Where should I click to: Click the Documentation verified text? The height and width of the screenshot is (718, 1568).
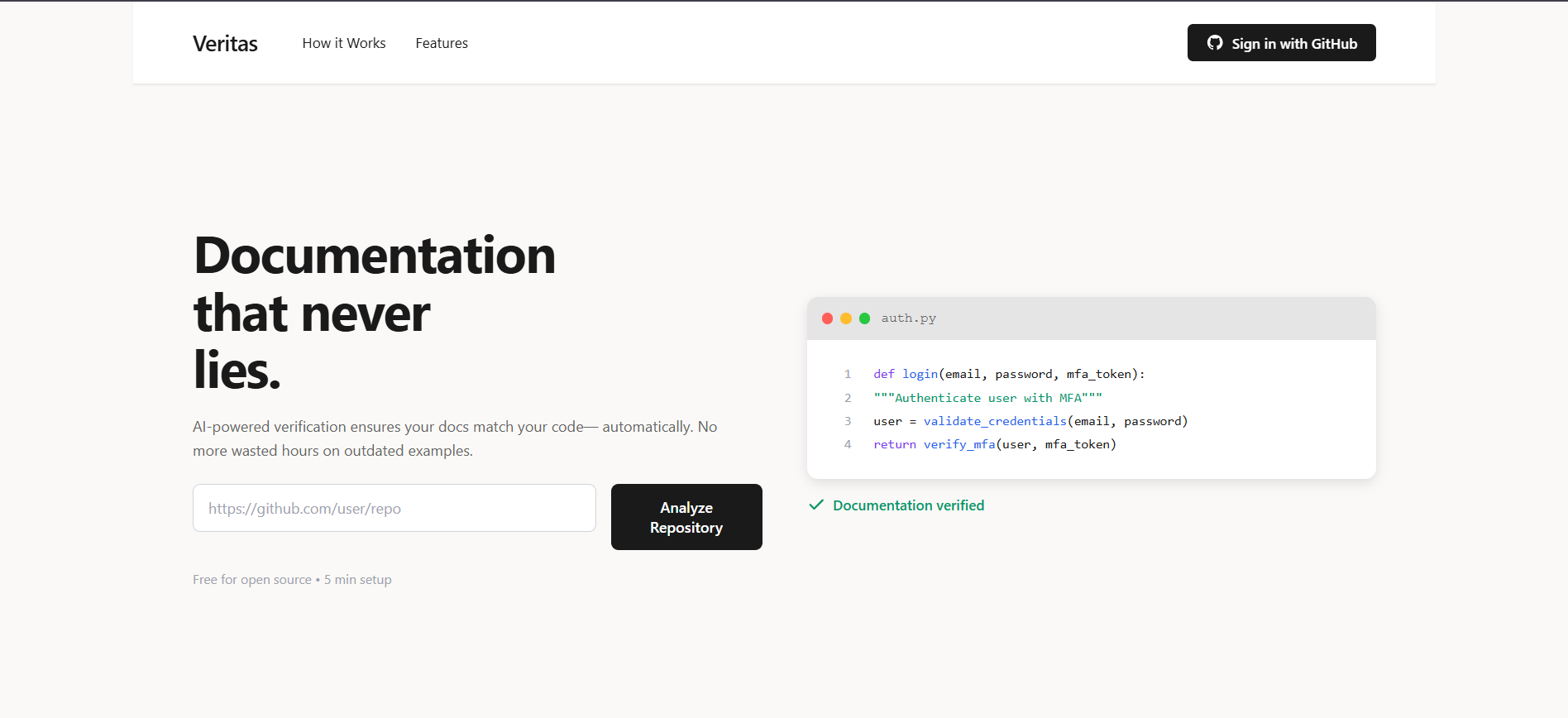click(908, 505)
